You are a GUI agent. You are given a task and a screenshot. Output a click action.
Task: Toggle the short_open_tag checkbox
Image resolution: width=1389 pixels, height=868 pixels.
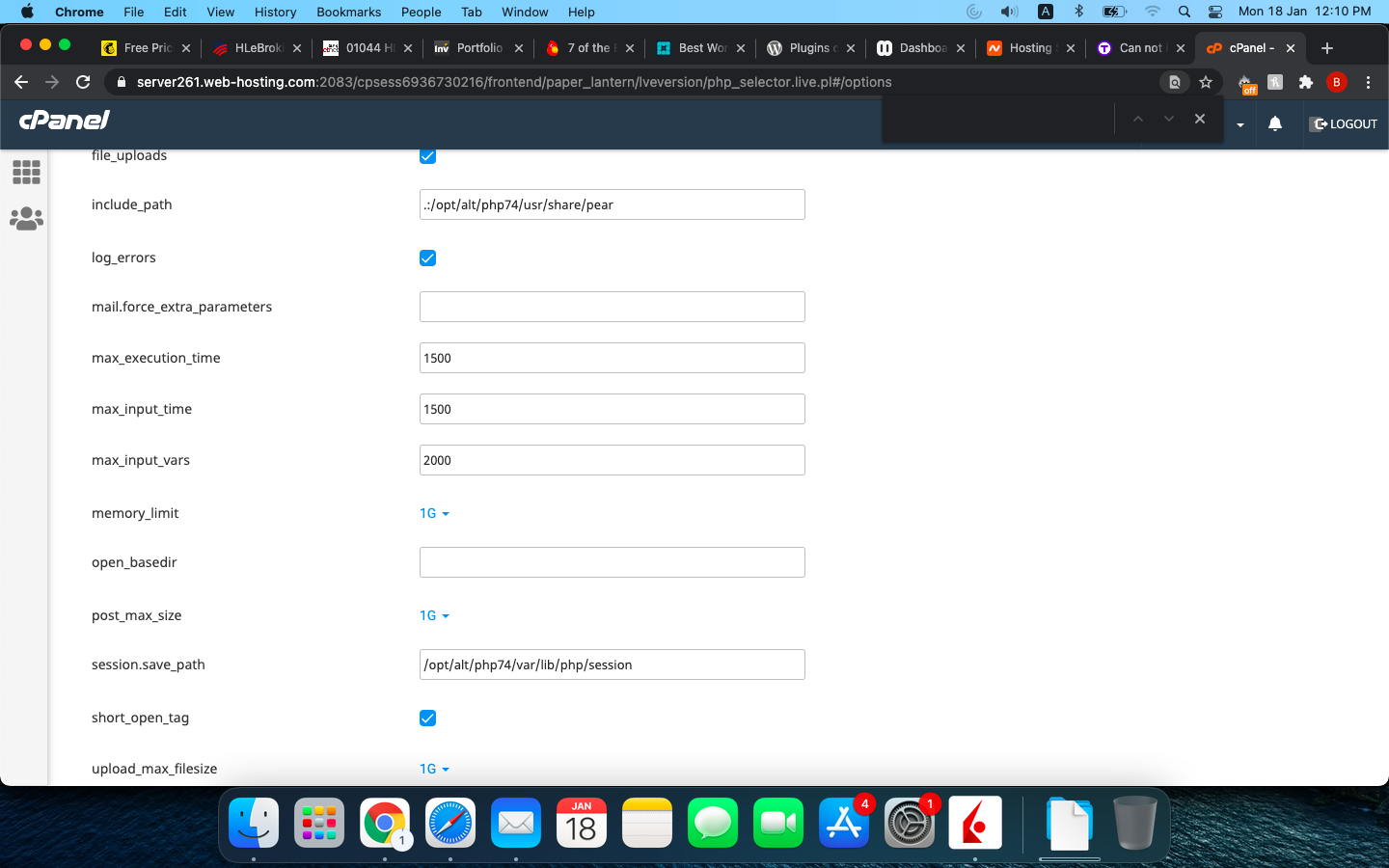point(427,718)
